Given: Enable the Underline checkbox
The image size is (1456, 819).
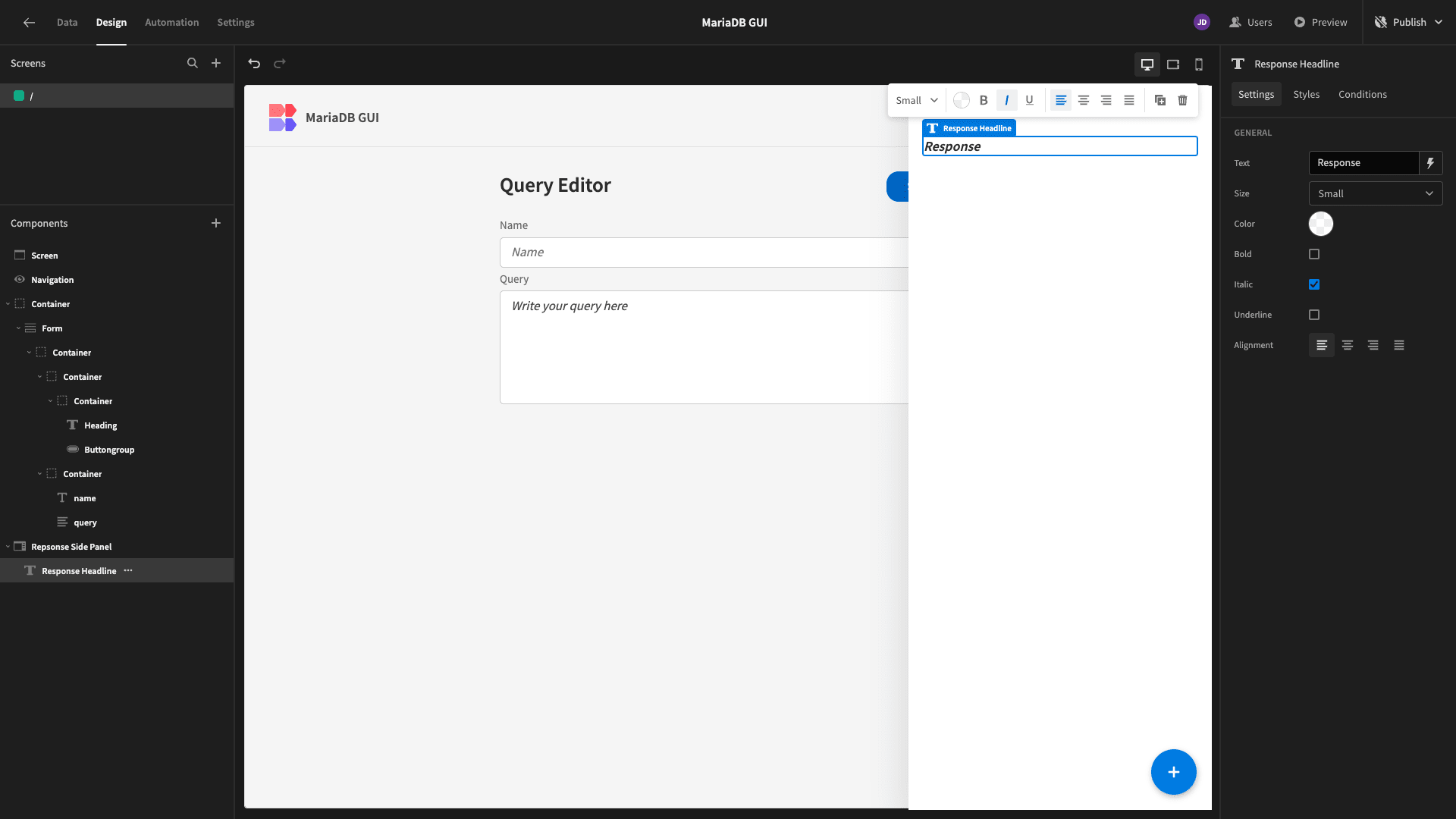Looking at the screenshot, I should 1314,315.
